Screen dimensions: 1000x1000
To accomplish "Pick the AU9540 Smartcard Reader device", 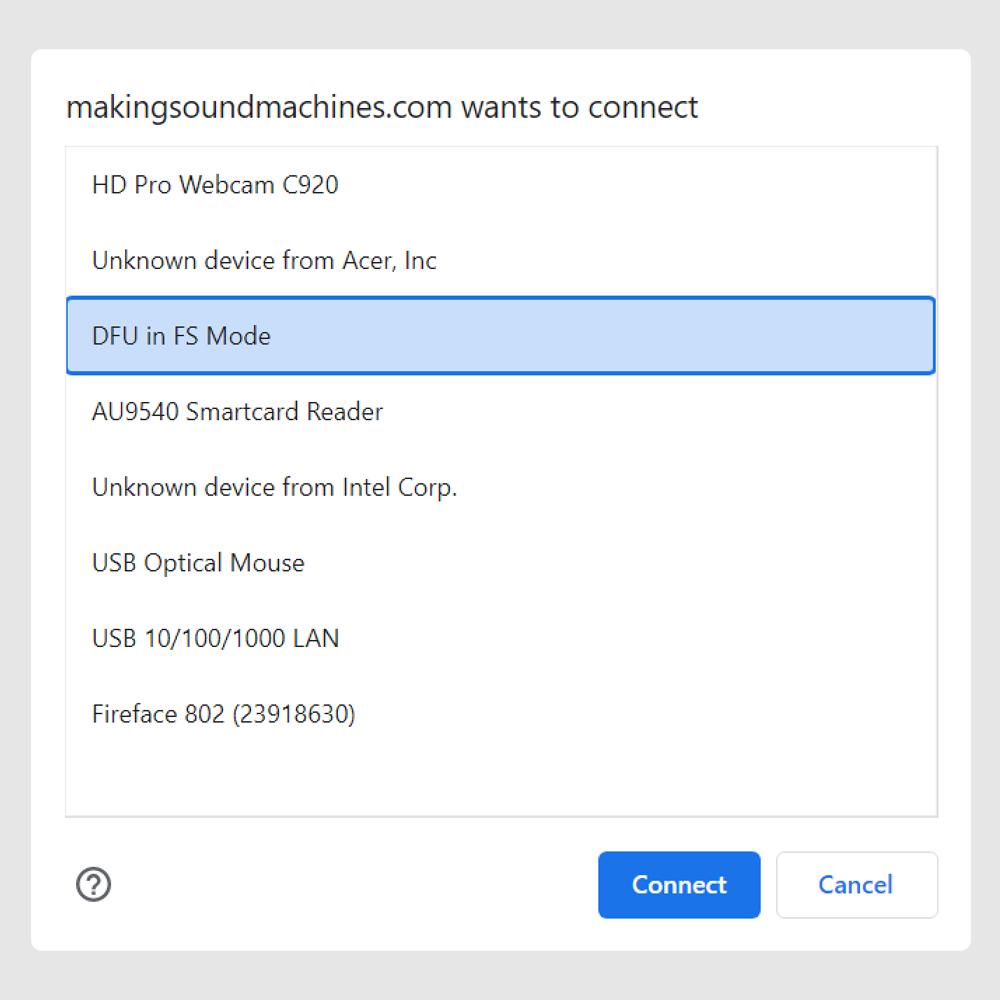I will [237, 411].
